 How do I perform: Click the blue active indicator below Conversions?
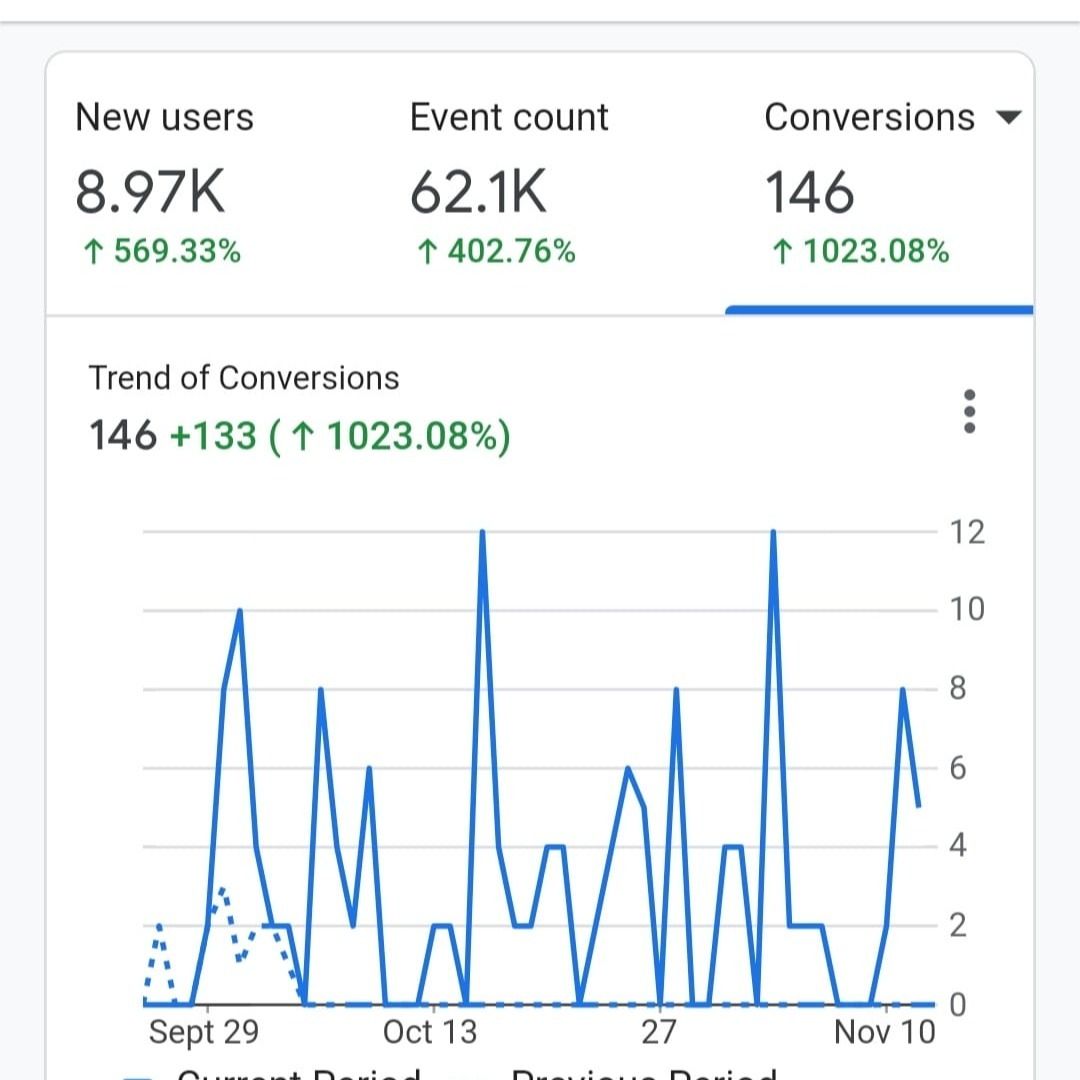coord(879,310)
